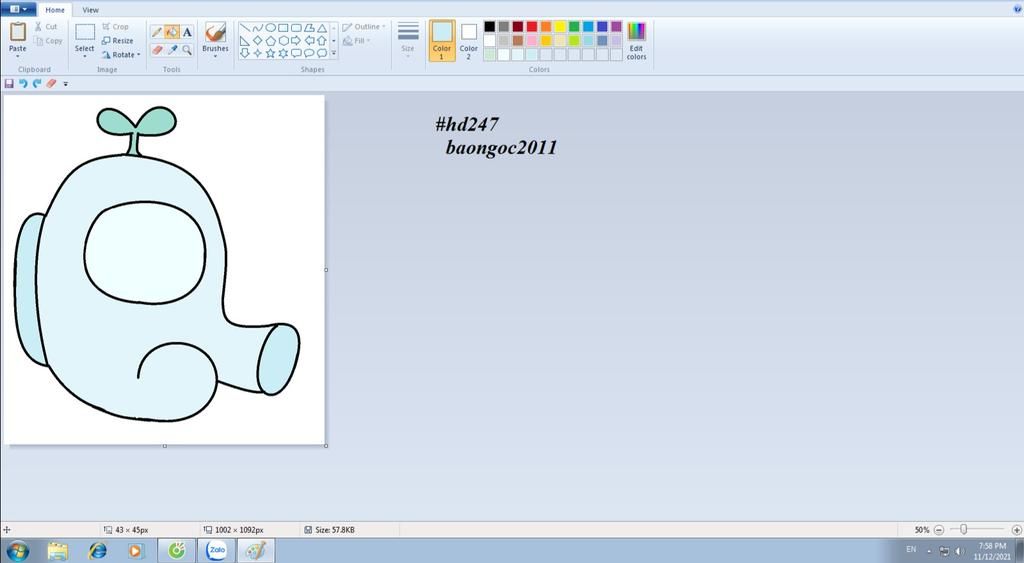The width and height of the screenshot is (1024, 563).
Task: Open the Outline dropdown
Action: [364, 27]
